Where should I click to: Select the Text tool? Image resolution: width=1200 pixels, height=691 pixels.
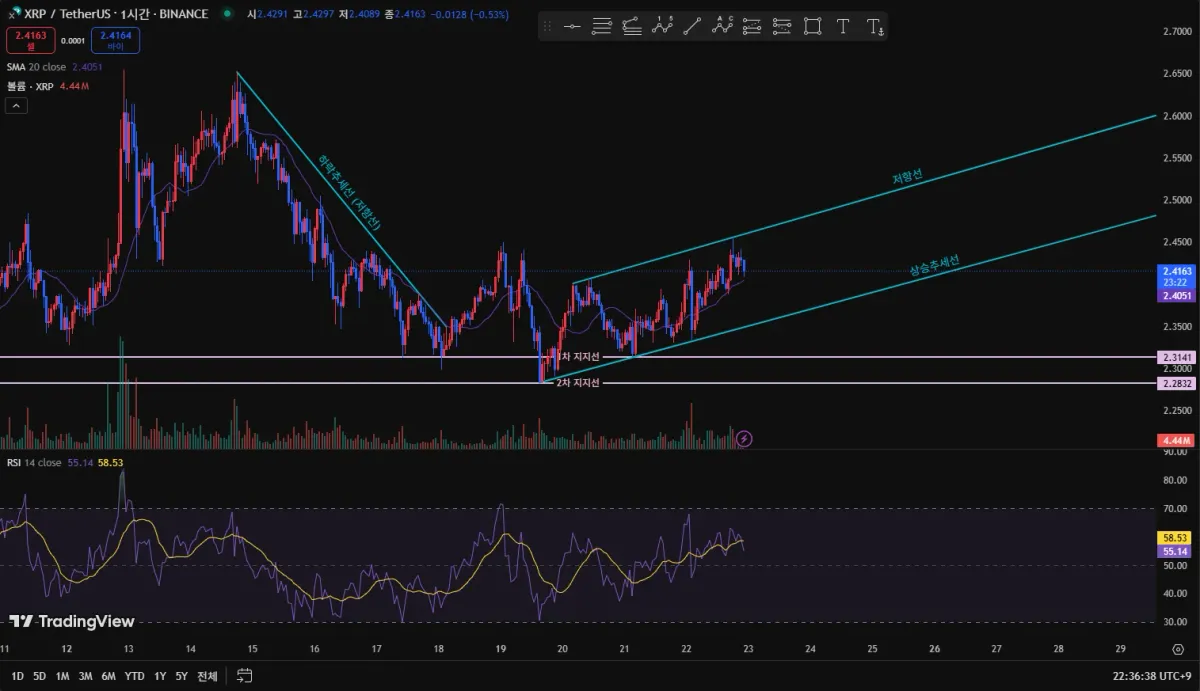[x=843, y=27]
